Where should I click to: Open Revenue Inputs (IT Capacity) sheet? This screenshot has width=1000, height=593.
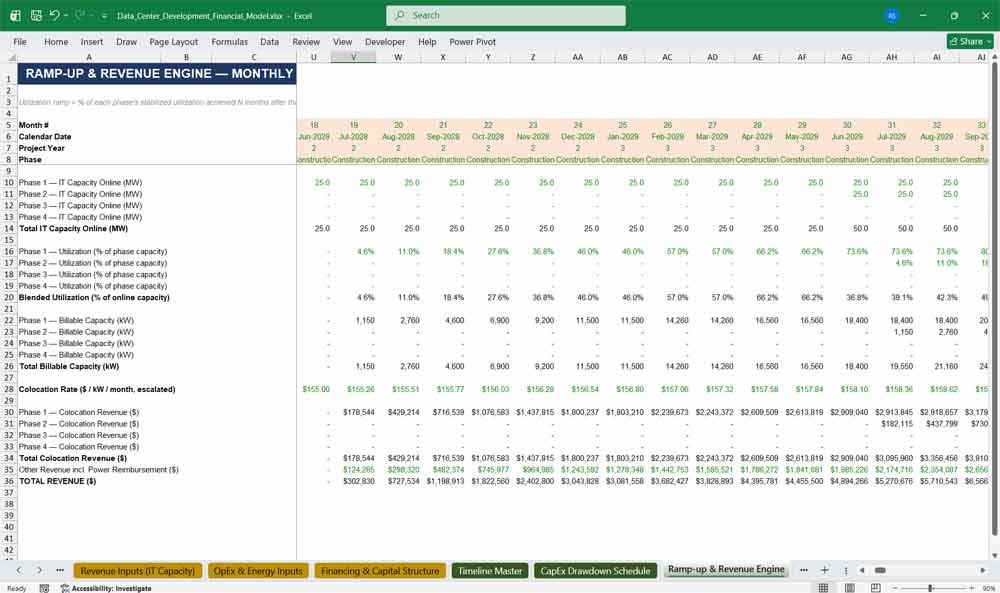[x=138, y=571]
